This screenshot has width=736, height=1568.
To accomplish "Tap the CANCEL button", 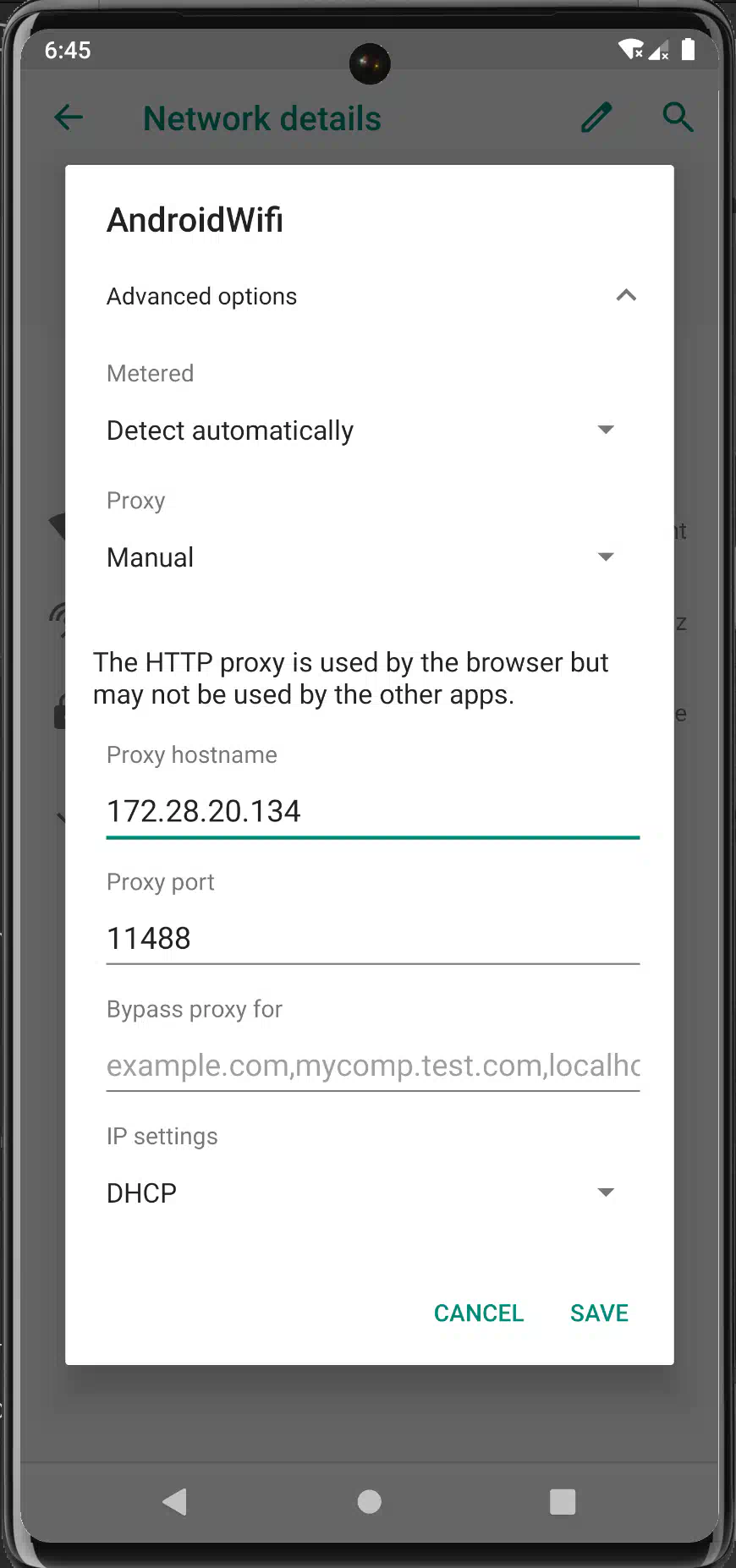I will click(479, 1313).
